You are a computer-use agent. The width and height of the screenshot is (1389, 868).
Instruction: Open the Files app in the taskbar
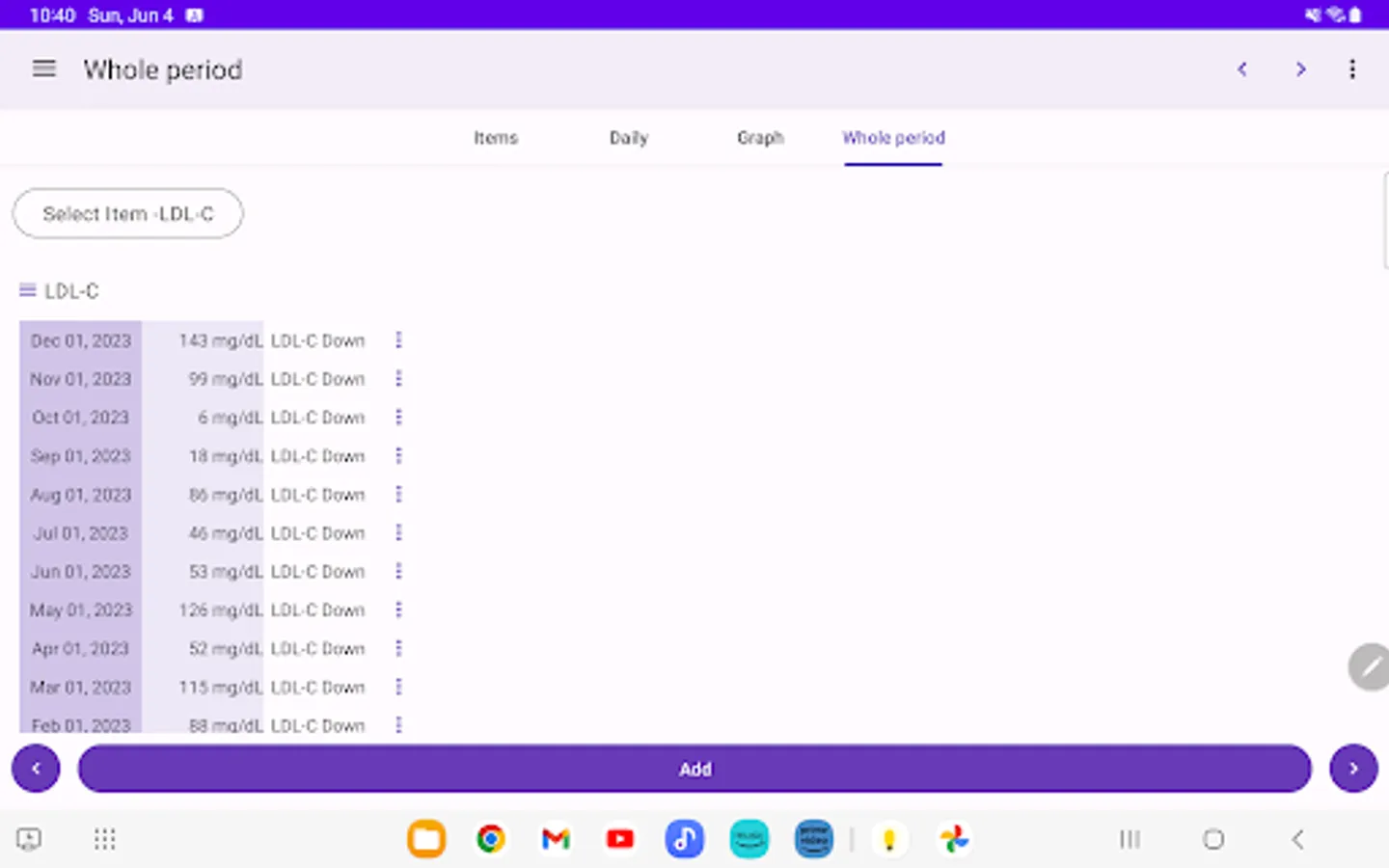pos(426,839)
